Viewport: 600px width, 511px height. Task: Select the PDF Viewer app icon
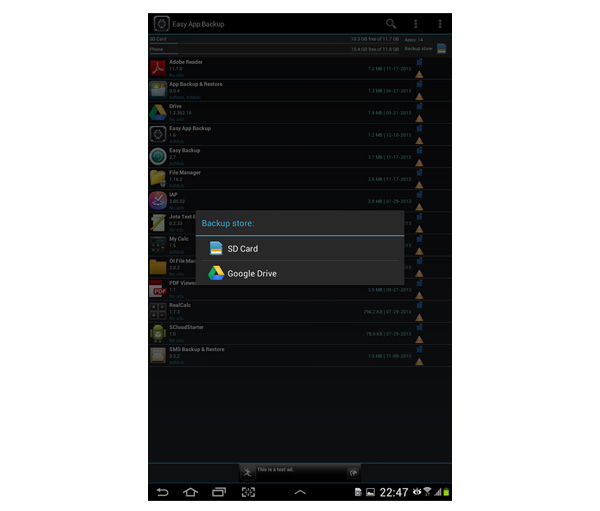pyautogui.click(x=158, y=289)
